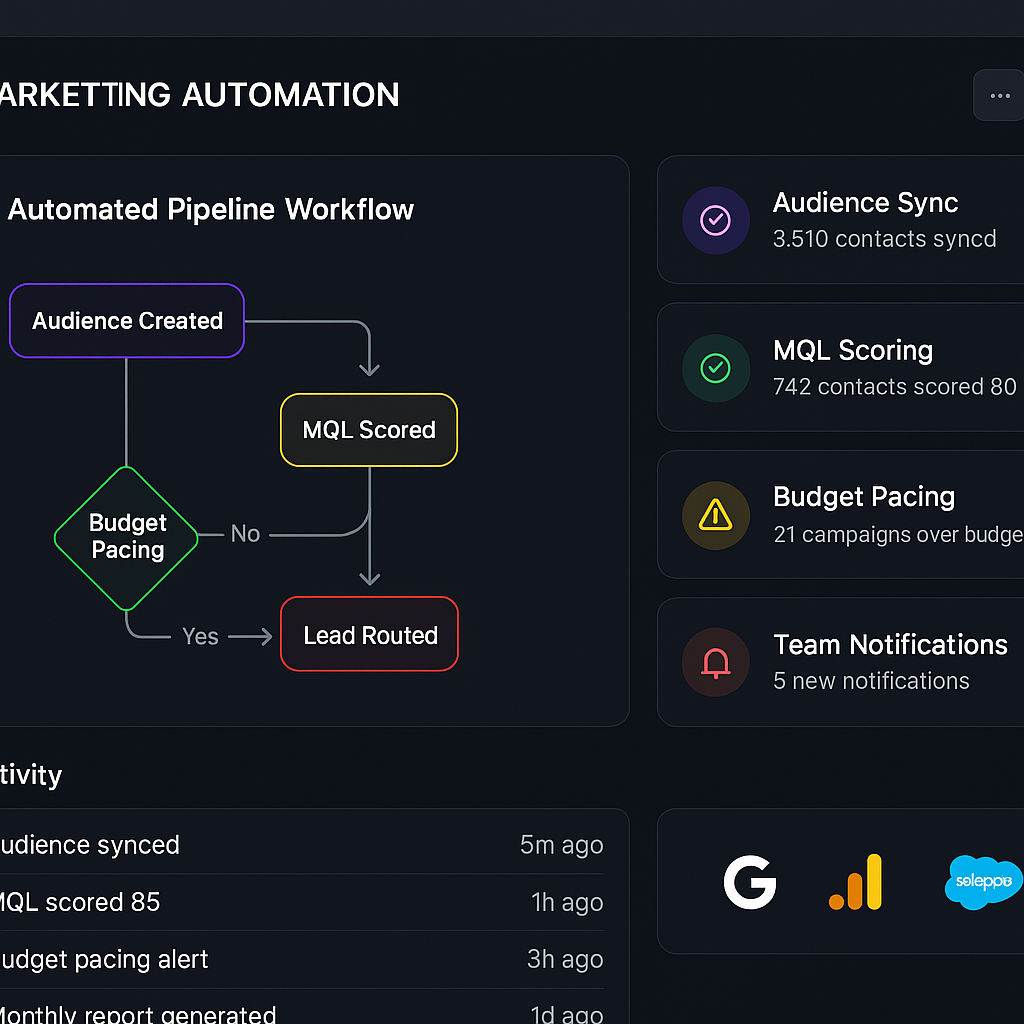Select the Lead Routed workflow node
1024x1024 pixels.
point(369,635)
